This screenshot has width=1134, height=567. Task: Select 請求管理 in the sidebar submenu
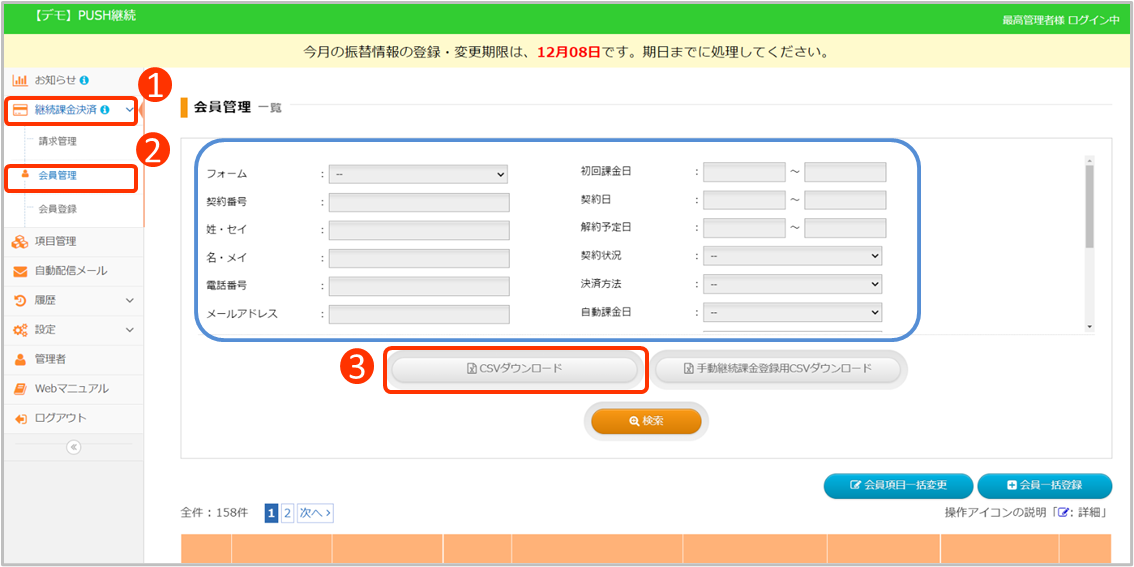click(57, 142)
